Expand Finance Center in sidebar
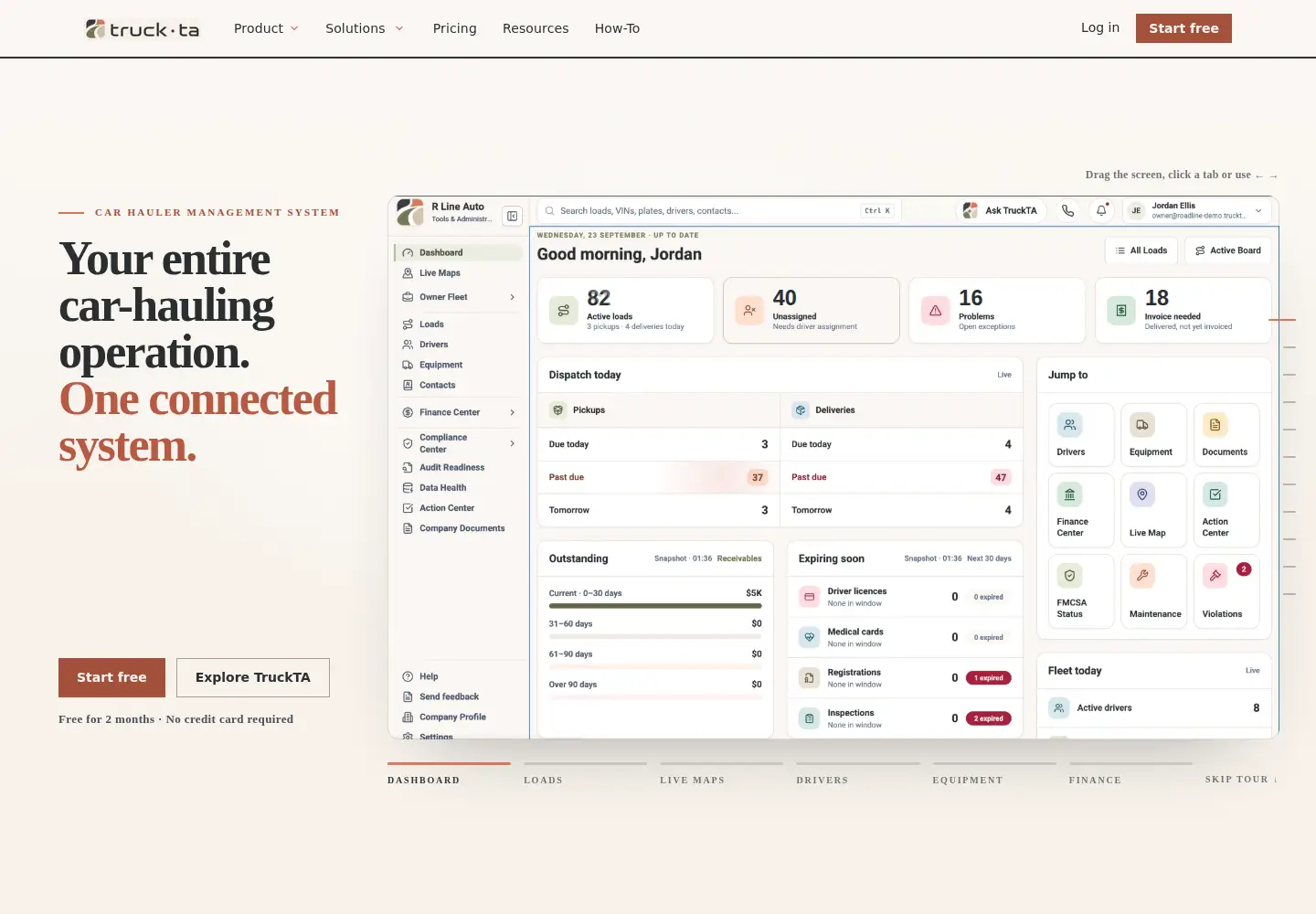1316x914 pixels. click(459, 412)
